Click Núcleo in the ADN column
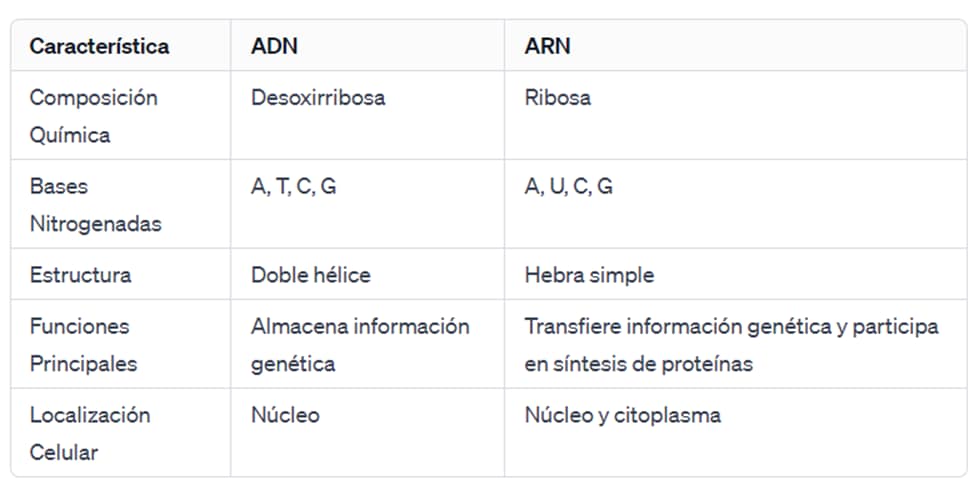 point(285,415)
